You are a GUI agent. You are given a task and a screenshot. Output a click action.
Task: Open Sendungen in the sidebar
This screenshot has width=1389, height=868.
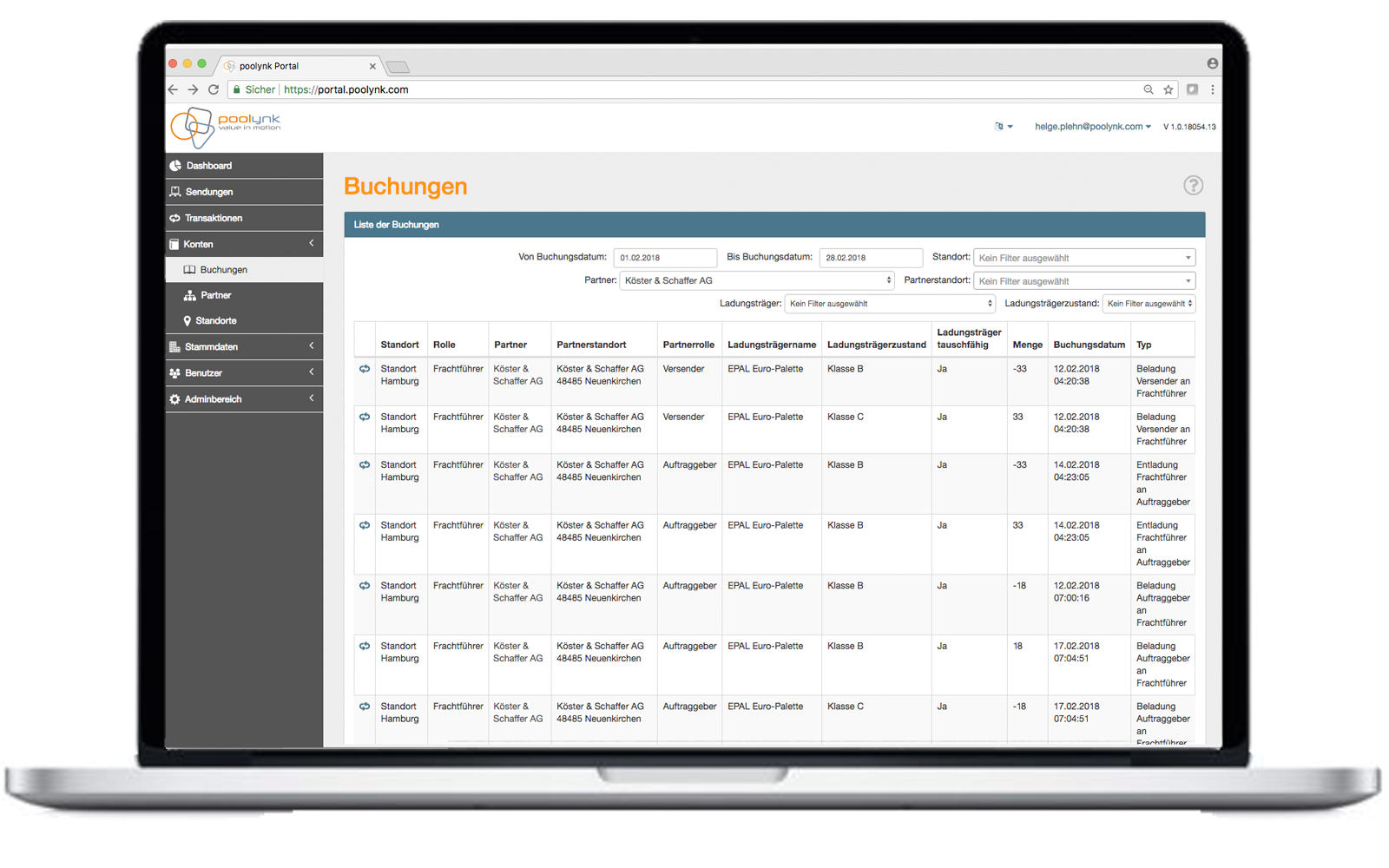tap(244, 192)
